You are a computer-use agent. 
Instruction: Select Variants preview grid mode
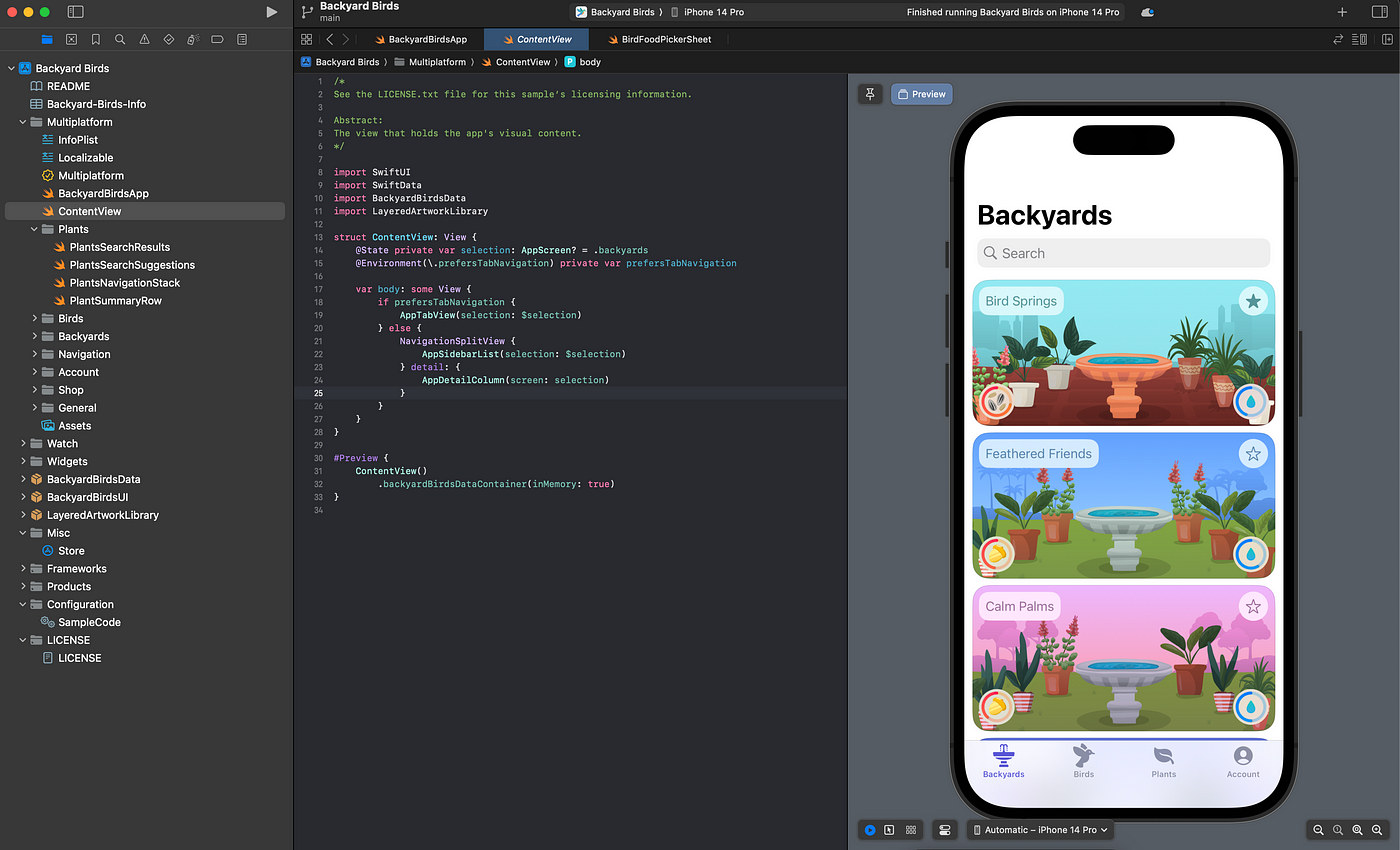911,830
